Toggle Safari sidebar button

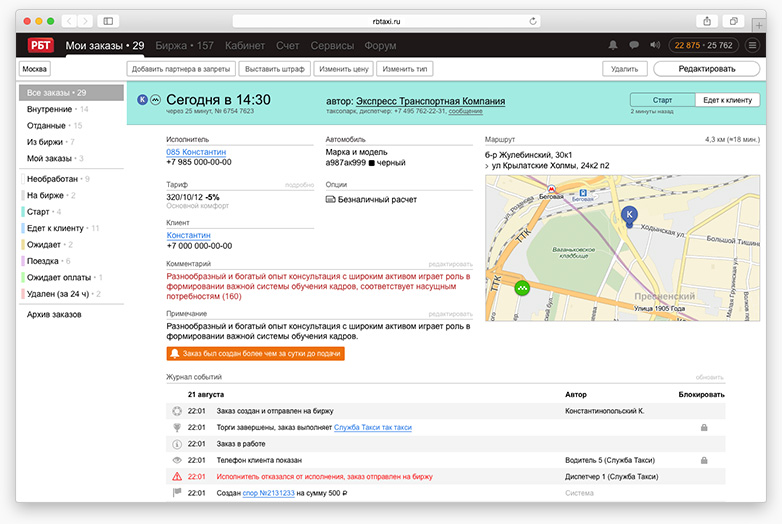(x=108, y=21)
